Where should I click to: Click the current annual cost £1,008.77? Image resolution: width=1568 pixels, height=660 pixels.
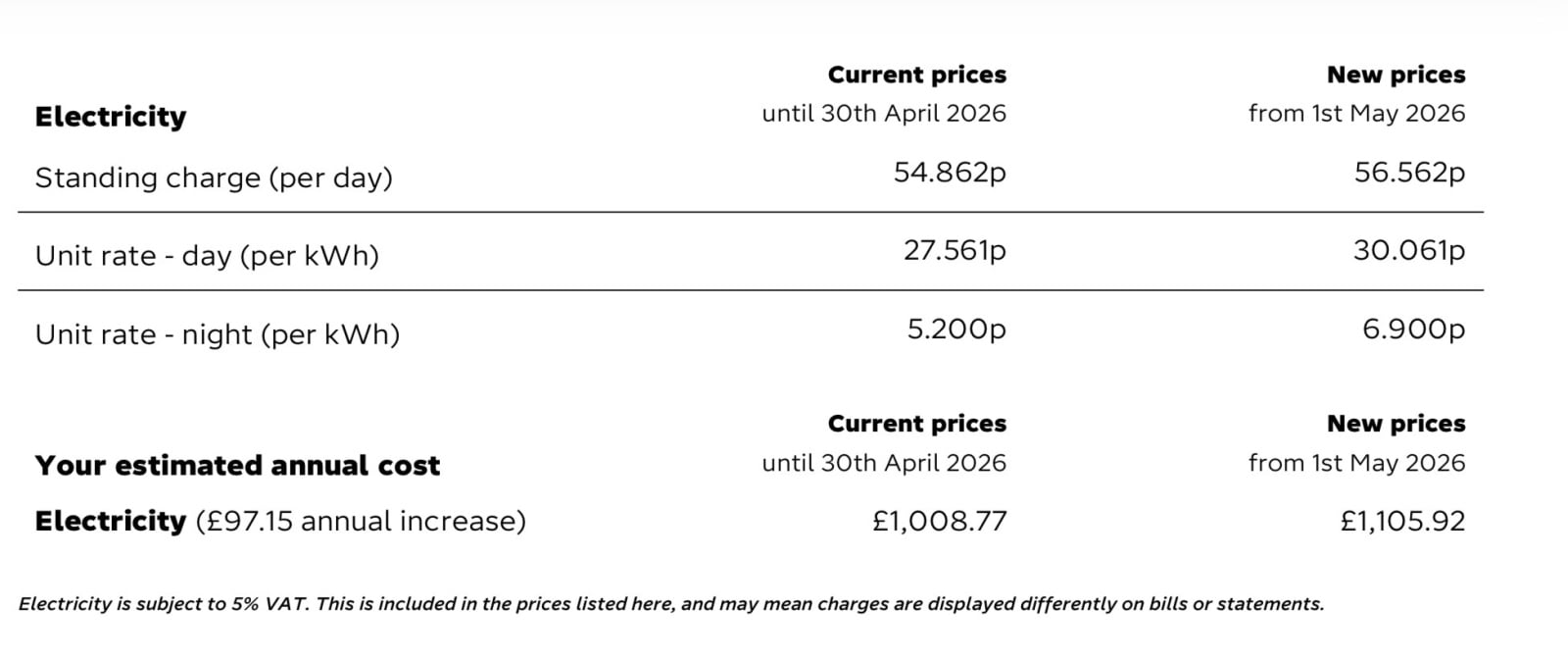coord(939,521)
